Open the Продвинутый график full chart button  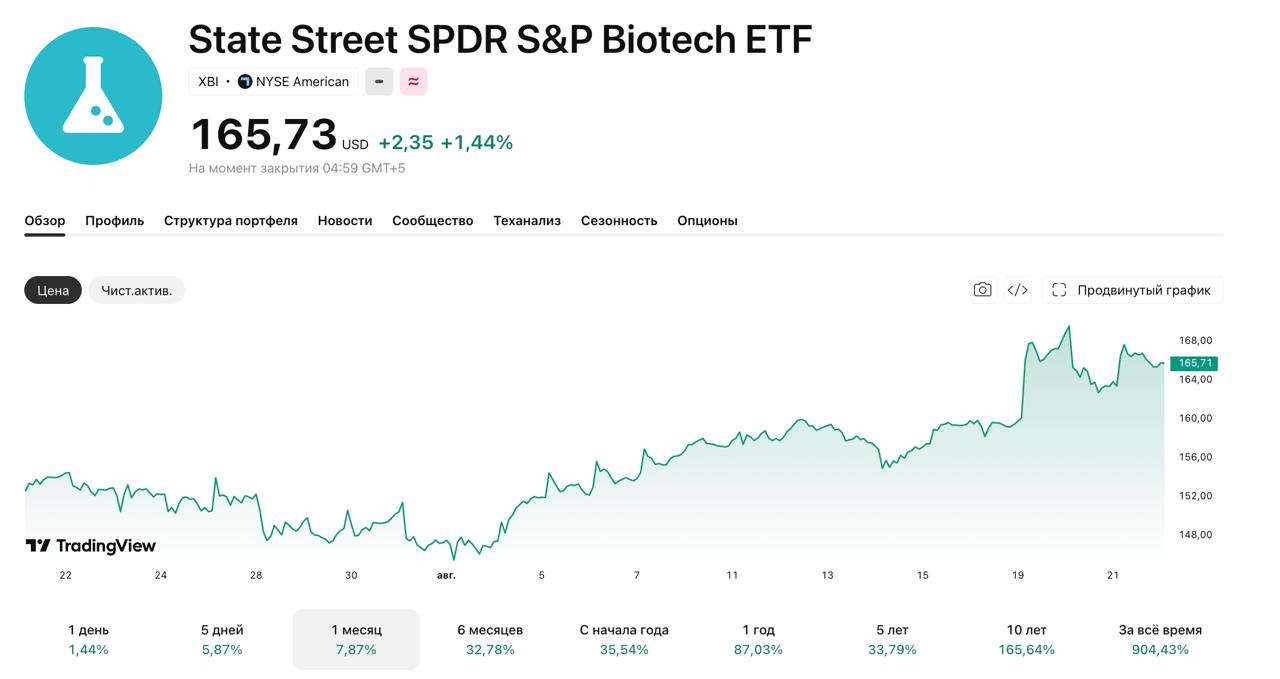1132,290
